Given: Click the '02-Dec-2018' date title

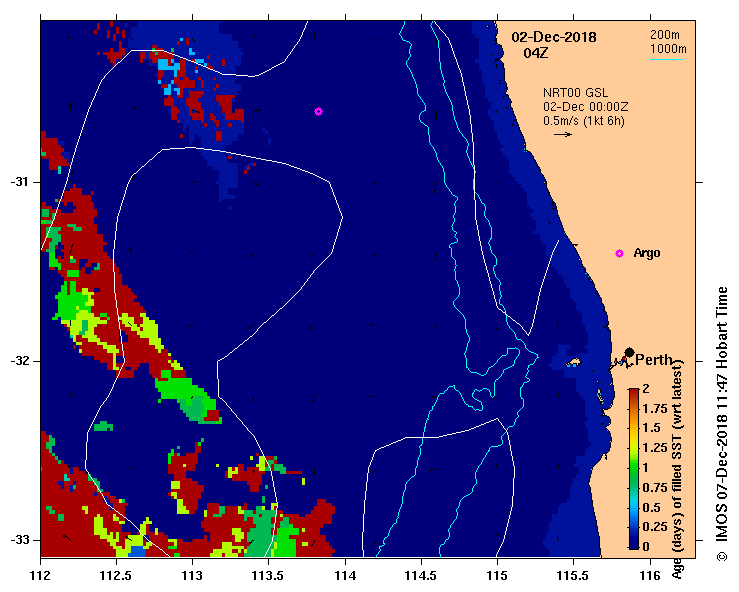Looking at the screenshot, I should coord(554,37).
